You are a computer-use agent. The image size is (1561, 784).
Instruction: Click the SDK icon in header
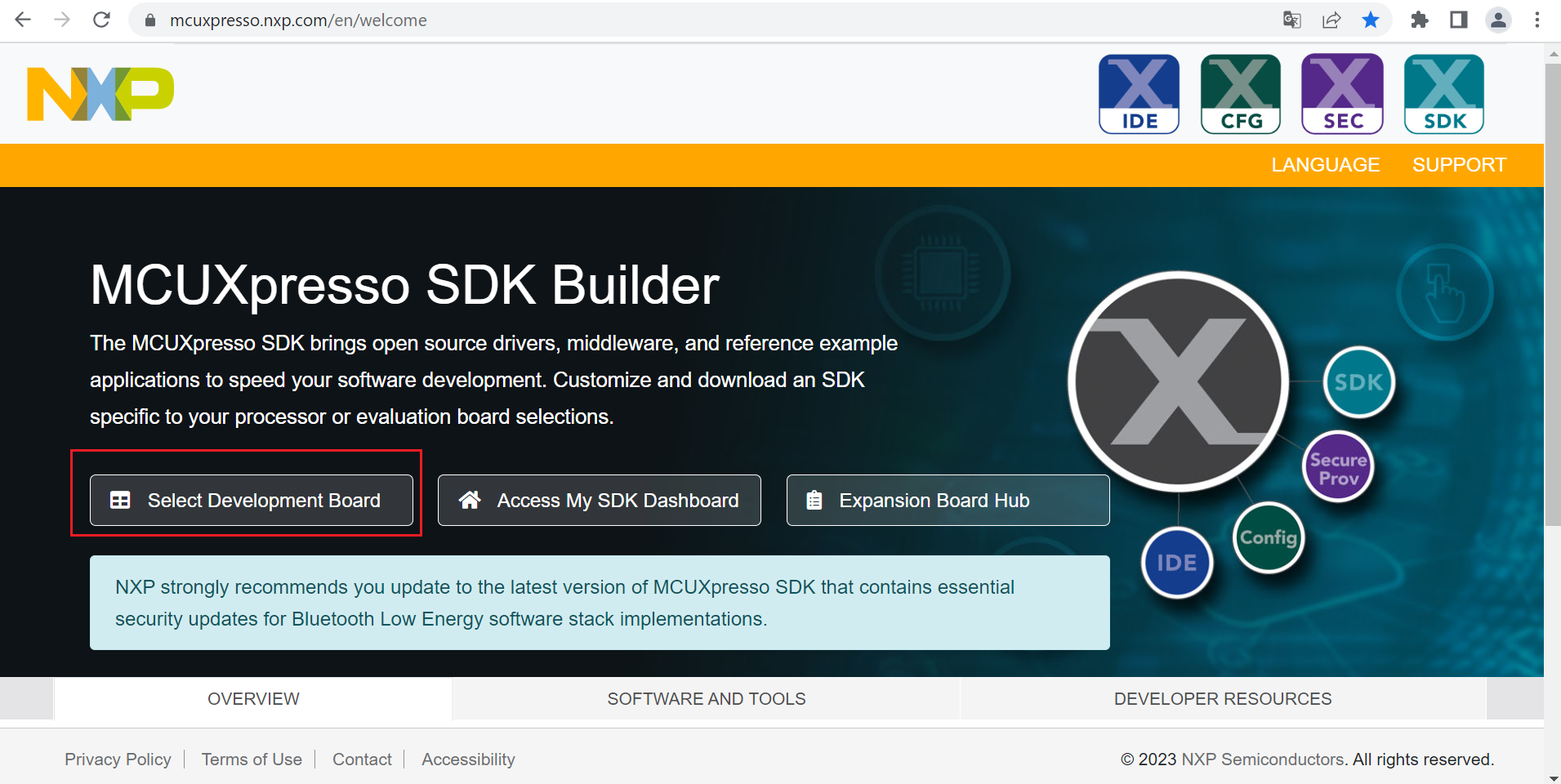[x=1443, y=94]
